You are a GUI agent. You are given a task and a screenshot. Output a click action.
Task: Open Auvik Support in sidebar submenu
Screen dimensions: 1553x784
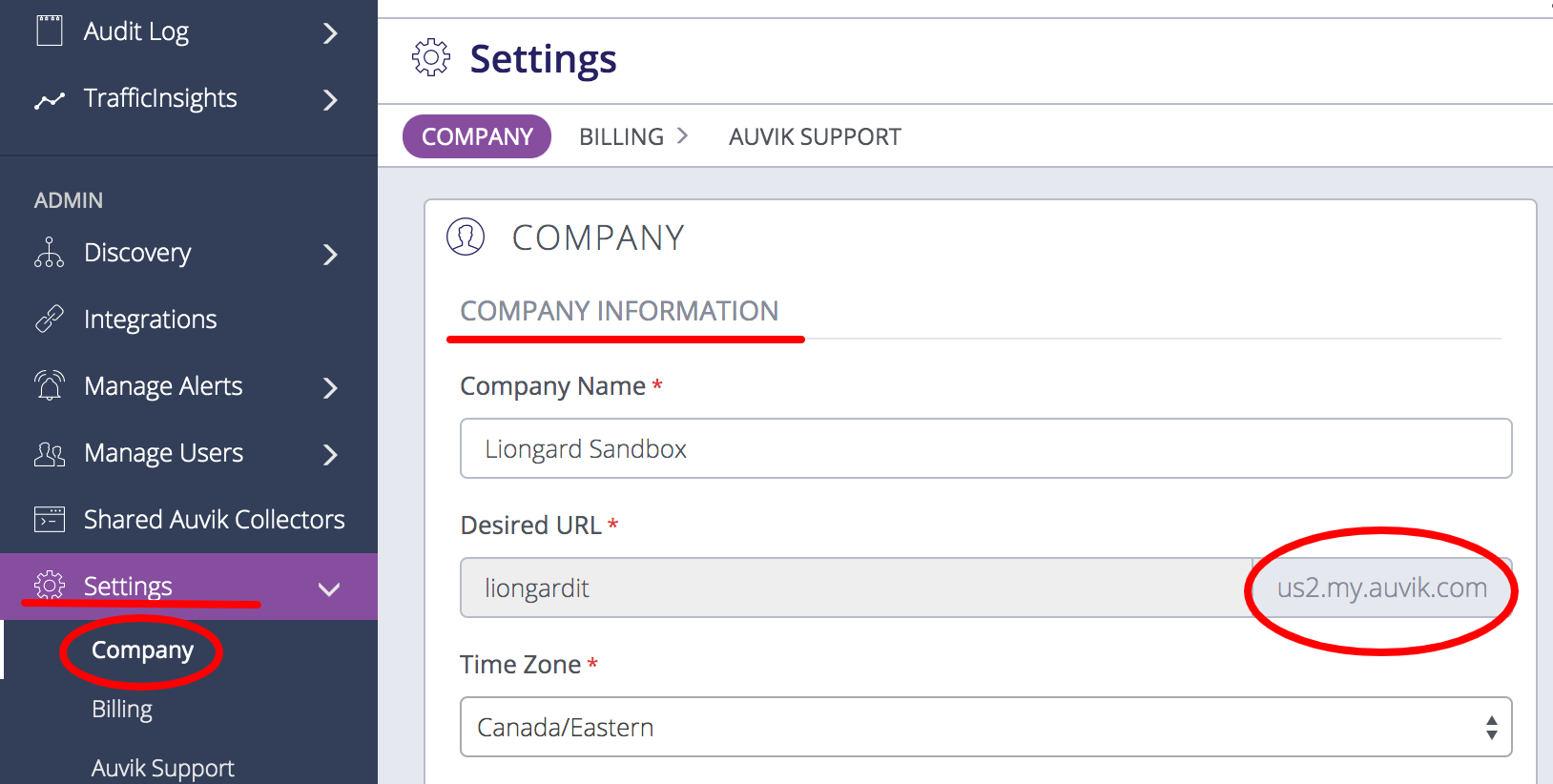[163, 768]
